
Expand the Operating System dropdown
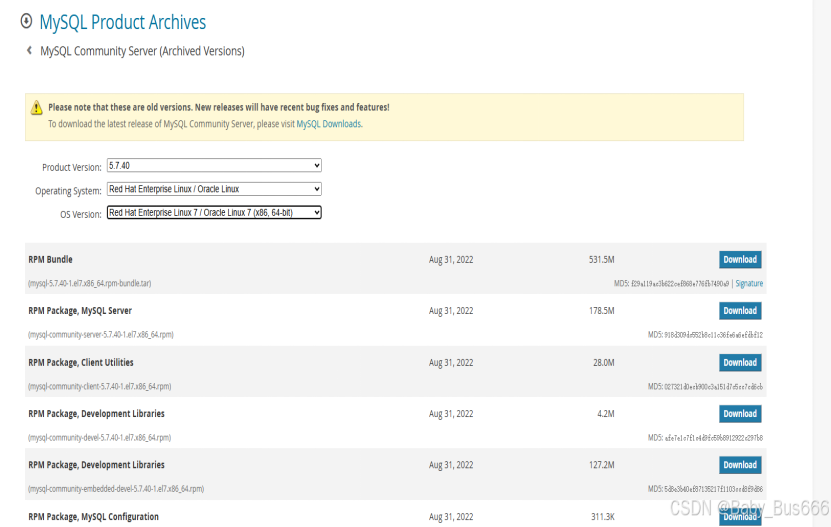pos(214,189)
